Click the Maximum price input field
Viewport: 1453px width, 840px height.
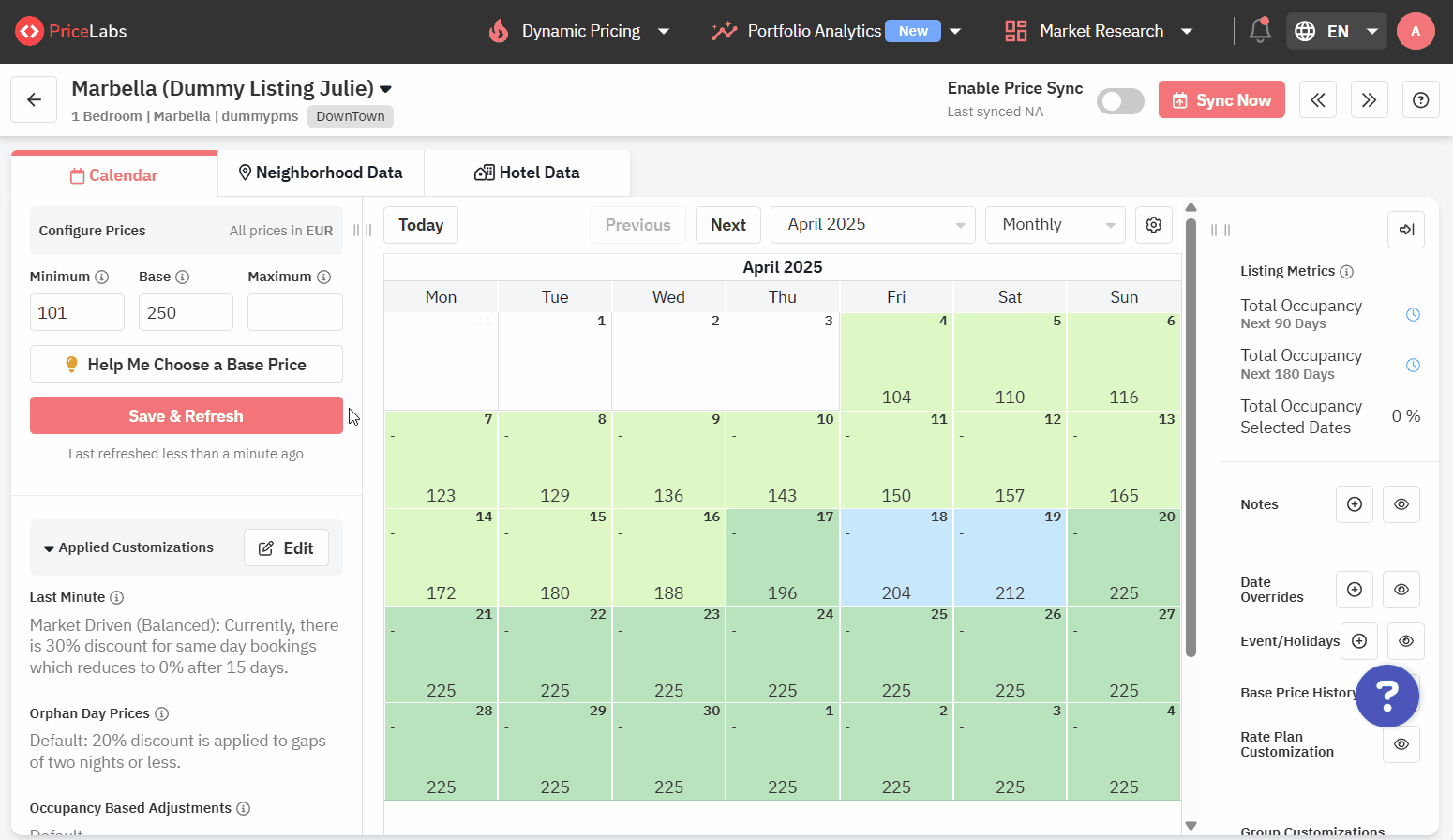click(x=294, y=312)
